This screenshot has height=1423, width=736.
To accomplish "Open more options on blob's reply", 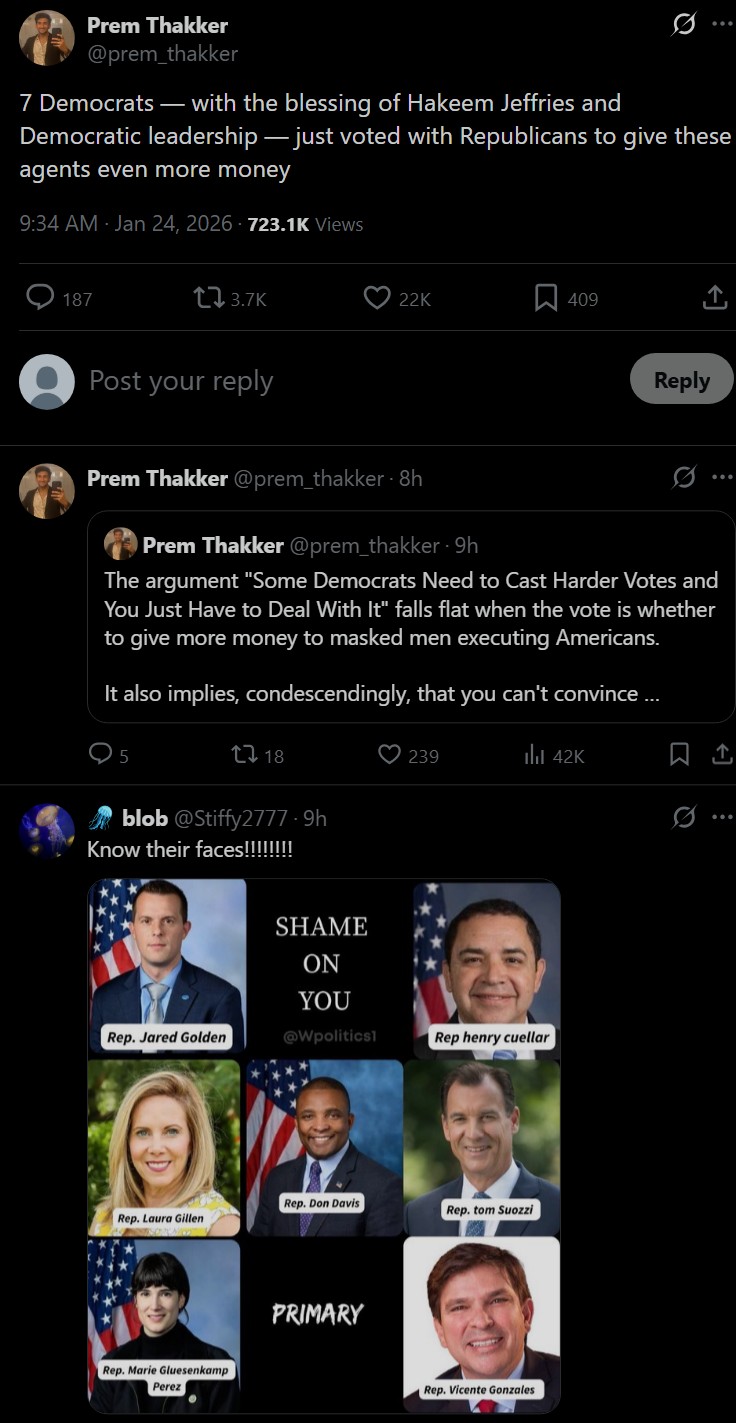I will pos(722,818).
